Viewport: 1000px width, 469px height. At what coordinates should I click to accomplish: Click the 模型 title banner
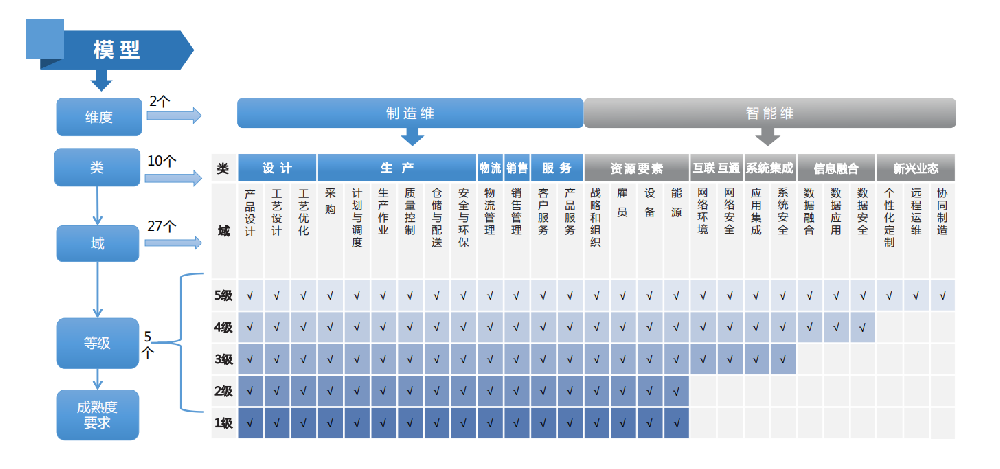tap(125, 49)
